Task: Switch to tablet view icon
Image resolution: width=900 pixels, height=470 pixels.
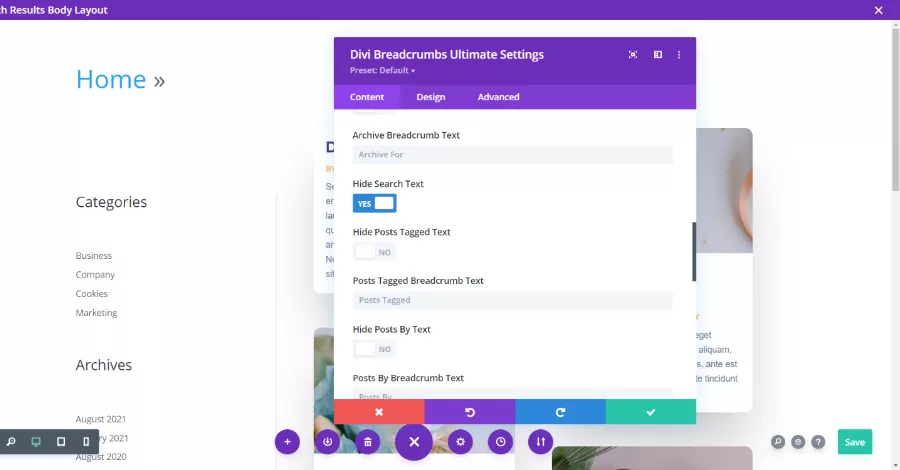Action: coord(61,441)
